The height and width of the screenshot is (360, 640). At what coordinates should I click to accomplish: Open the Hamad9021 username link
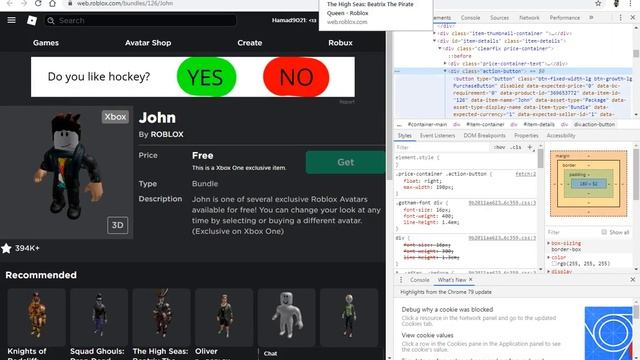294,20
